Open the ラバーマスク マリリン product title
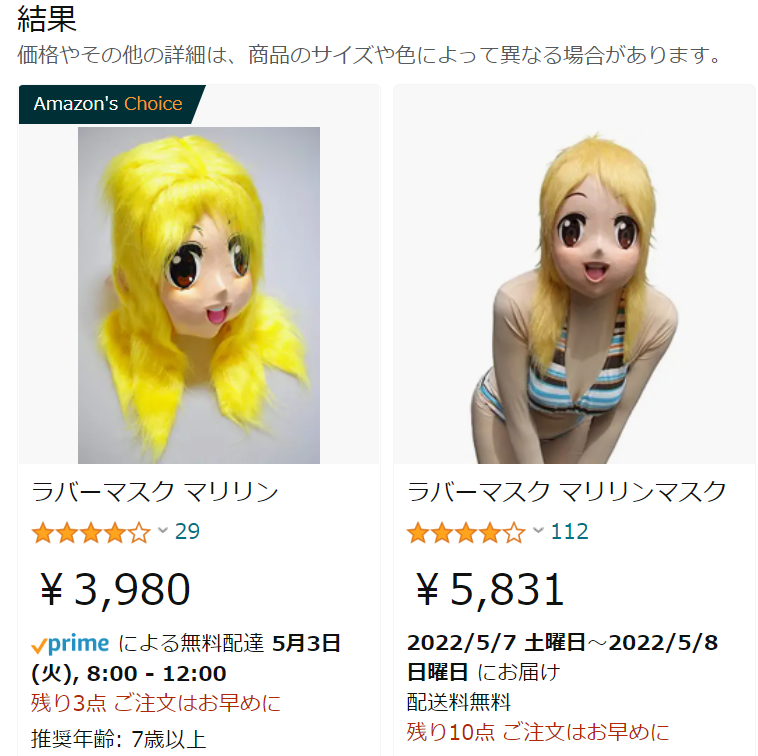Screen dimensions: 758x756 pyautogui.click(x=155, y=492)
